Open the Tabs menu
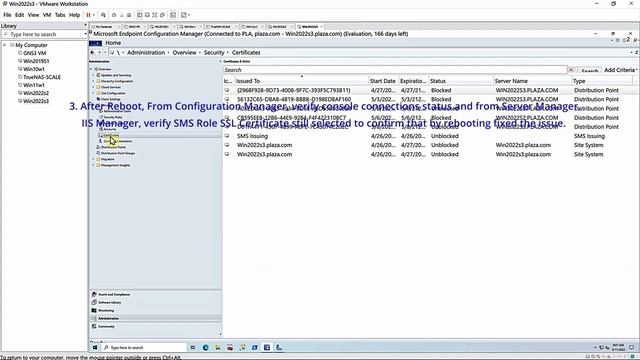Viewport: 640px width, 360px height. (x=60, y=15)
